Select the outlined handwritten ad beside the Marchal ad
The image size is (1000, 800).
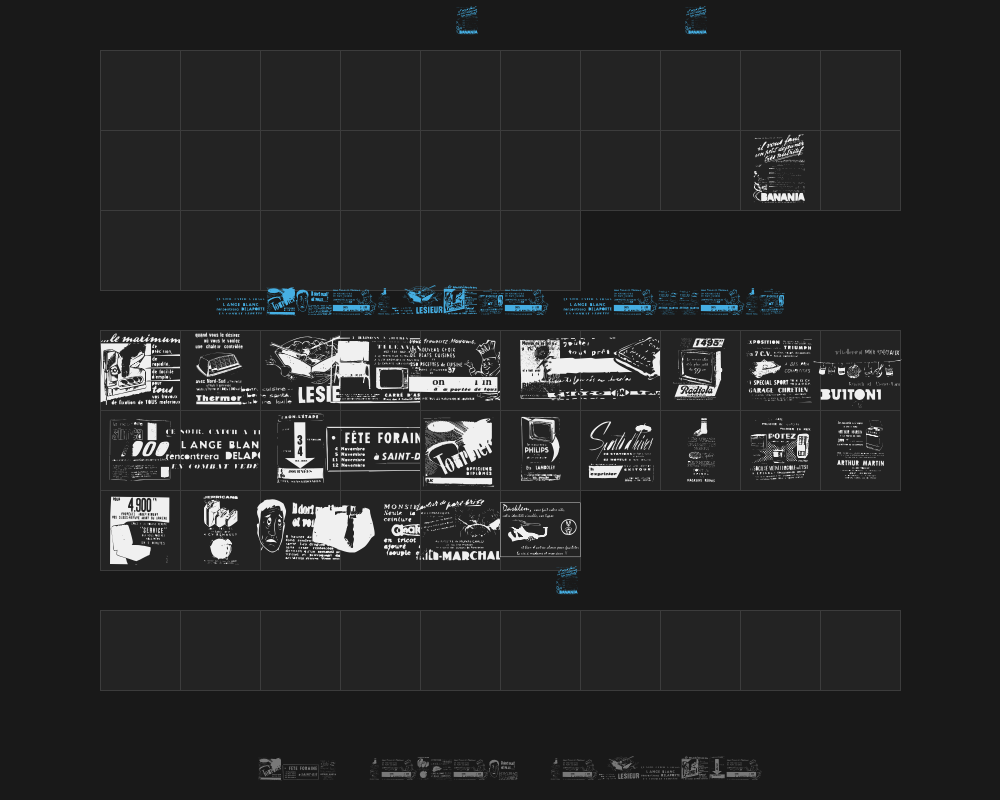(540, 530)
